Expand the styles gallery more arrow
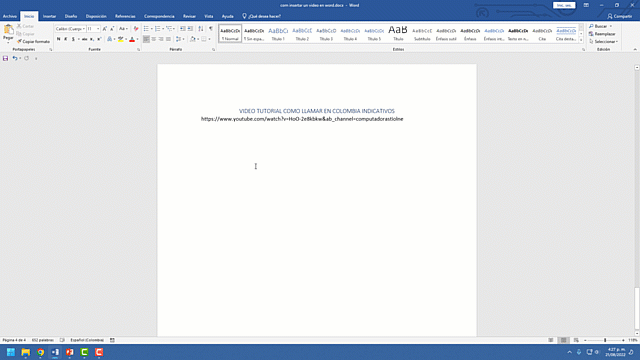 (x=581, y=40)
